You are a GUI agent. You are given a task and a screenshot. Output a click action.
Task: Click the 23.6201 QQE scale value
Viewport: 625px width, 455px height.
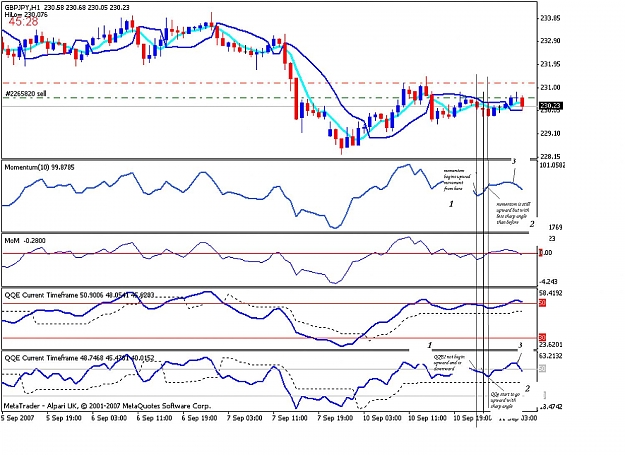click(x=551, y=345)
